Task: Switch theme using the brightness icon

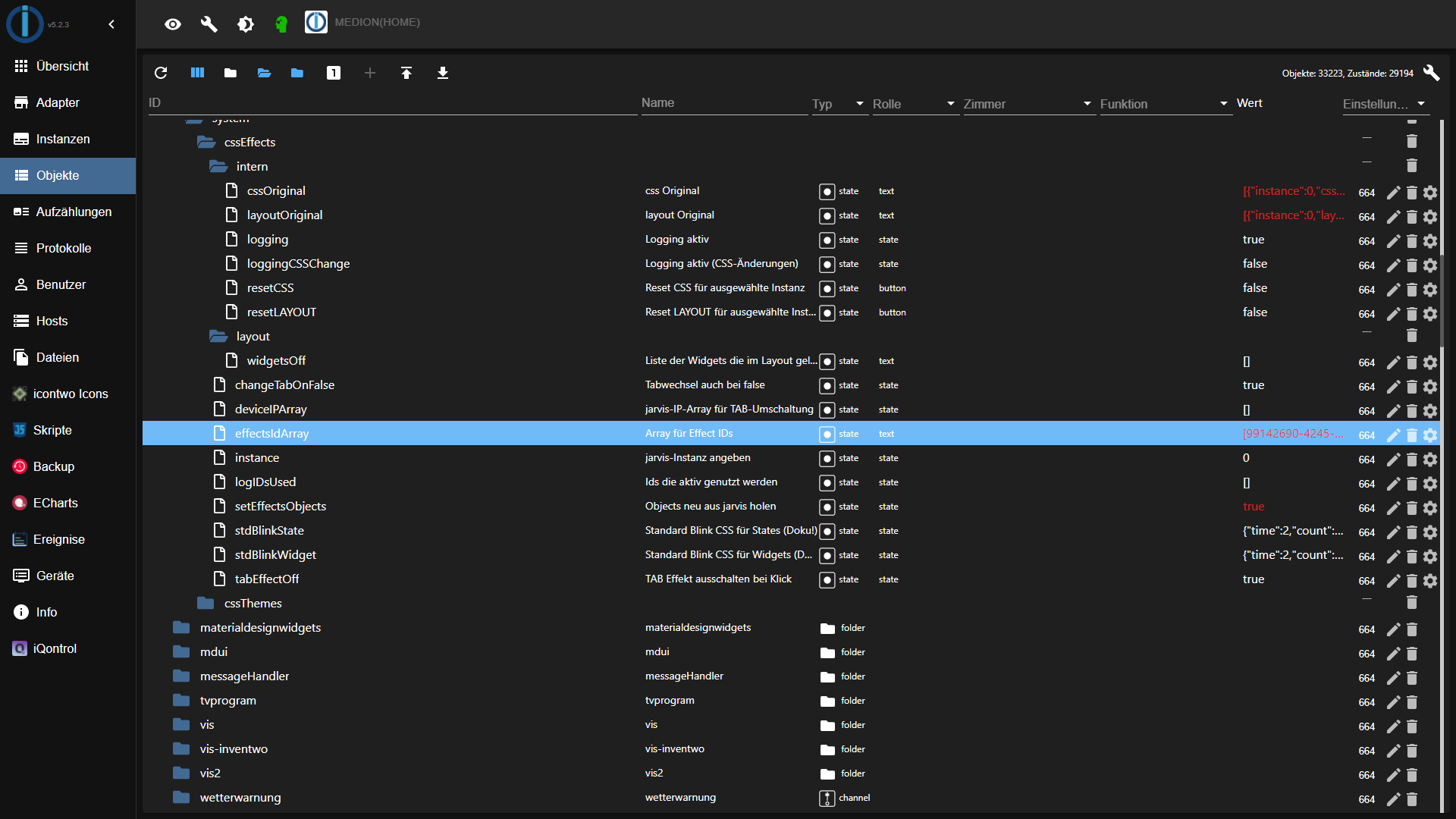Action: click(x=246, y=24)
